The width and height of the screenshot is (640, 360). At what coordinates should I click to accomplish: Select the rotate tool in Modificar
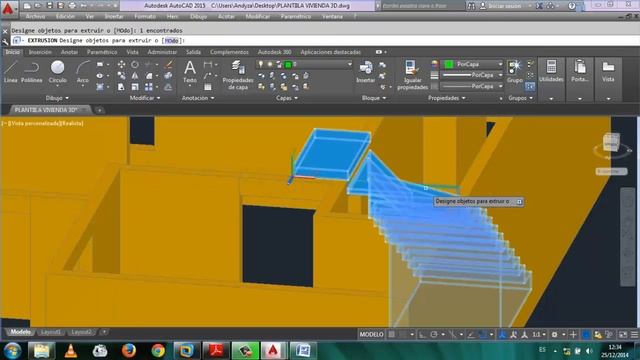click(x=135, y=64)
